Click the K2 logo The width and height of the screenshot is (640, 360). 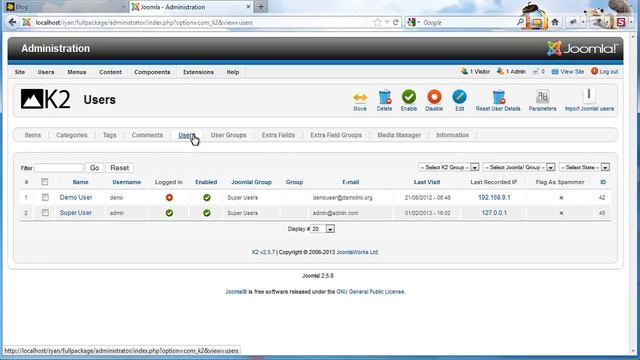(x=45, y=99)
